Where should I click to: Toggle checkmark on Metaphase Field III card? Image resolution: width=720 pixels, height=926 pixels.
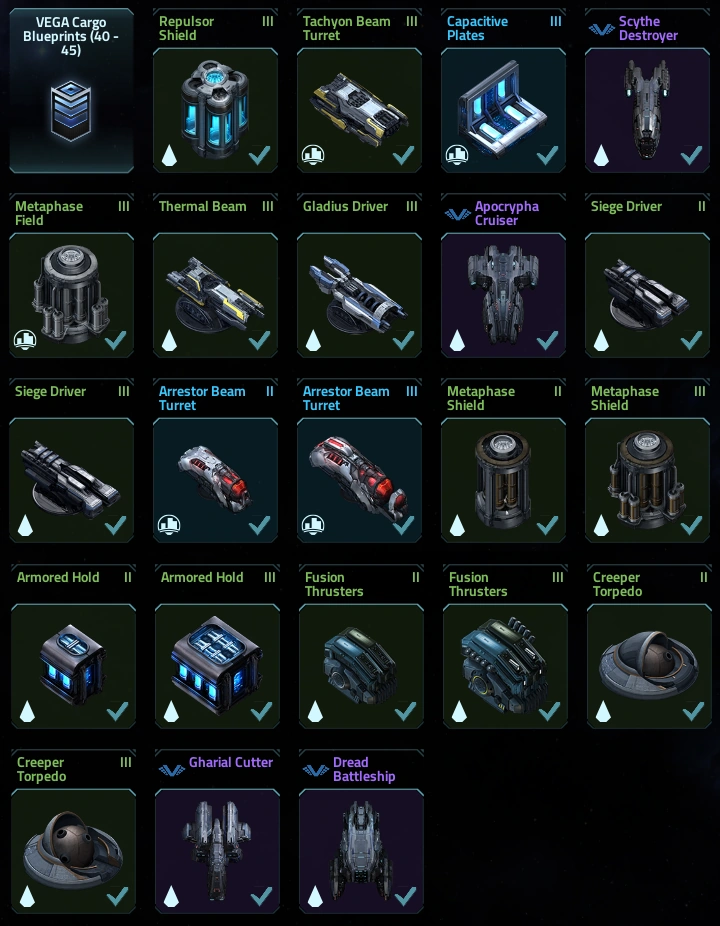pyautogui.click(x=115, y=340)
